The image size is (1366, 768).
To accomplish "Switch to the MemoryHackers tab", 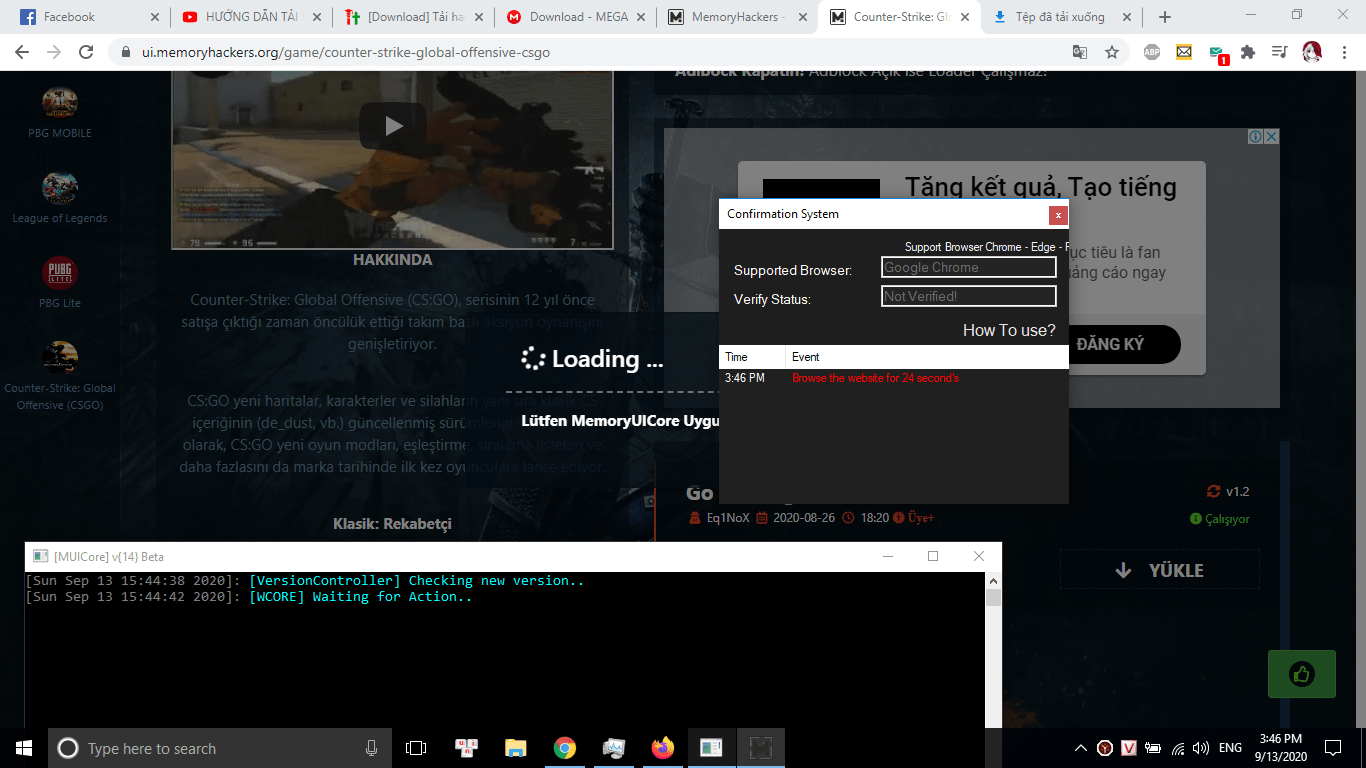I will pyautogui.click(x=738, y=17).
